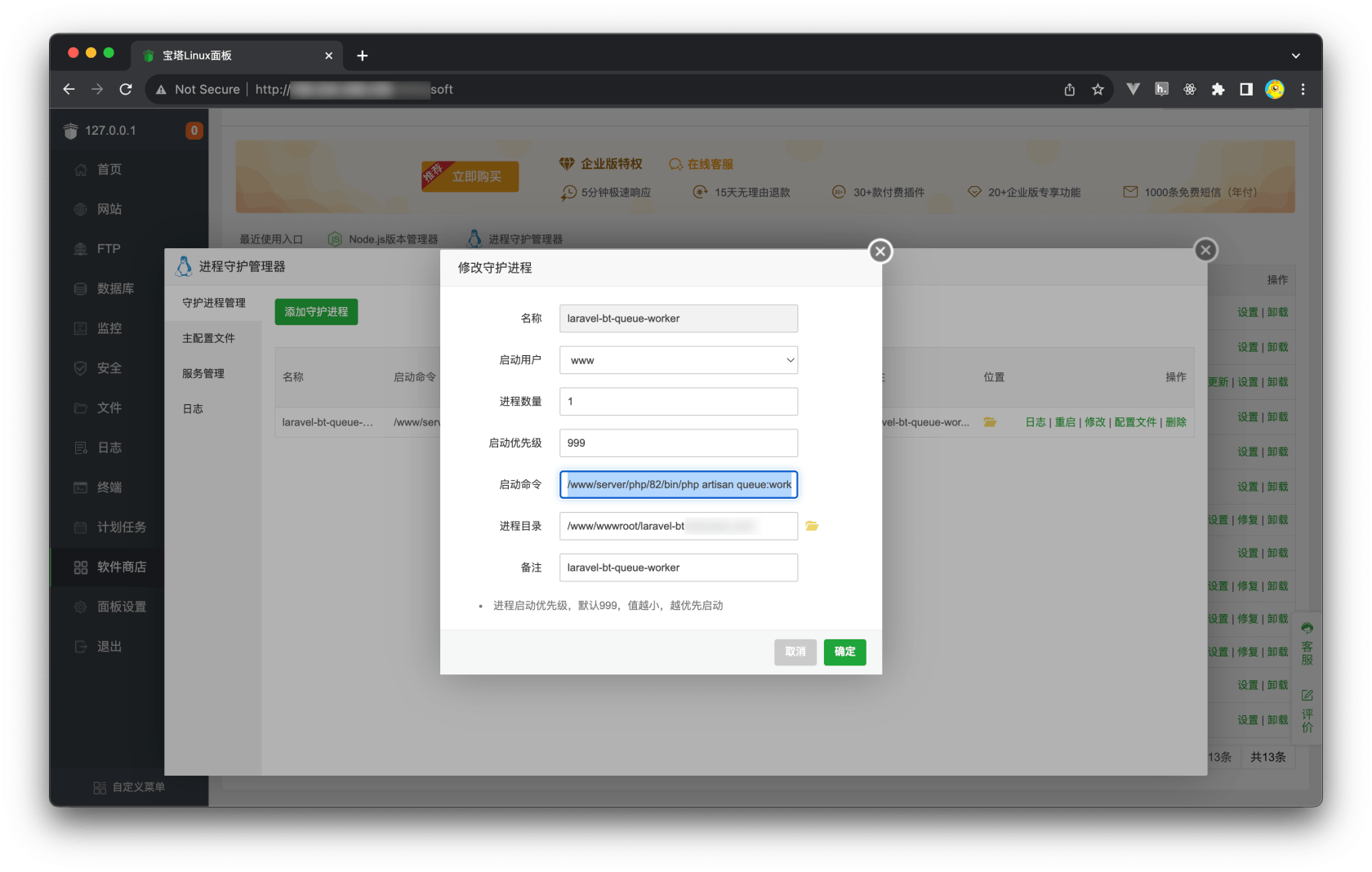Select the 主配置文件 tab
Viewport: 1372px width, 872px height.
(x=213, y=338)
